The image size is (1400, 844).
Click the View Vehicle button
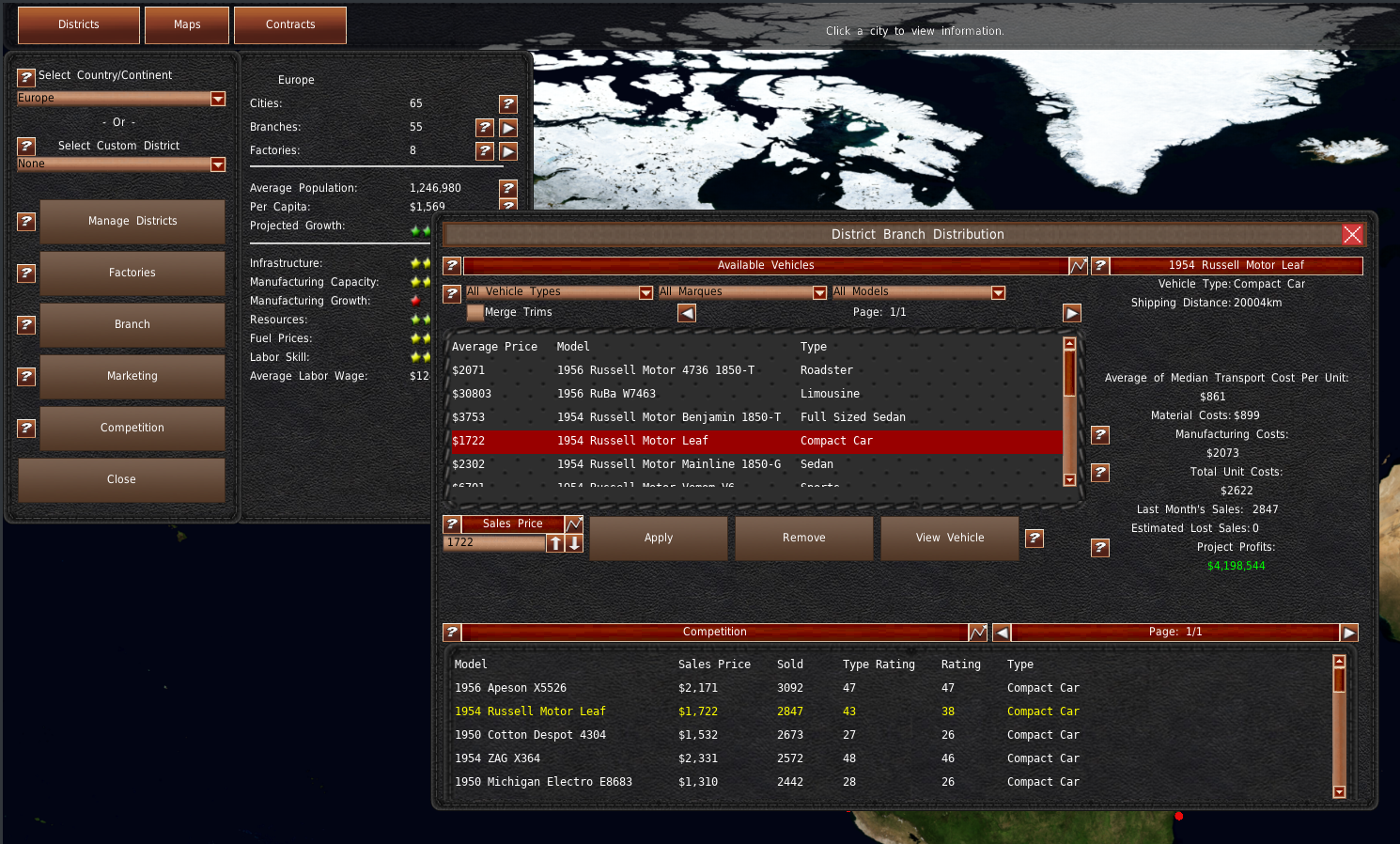[950, 539]
